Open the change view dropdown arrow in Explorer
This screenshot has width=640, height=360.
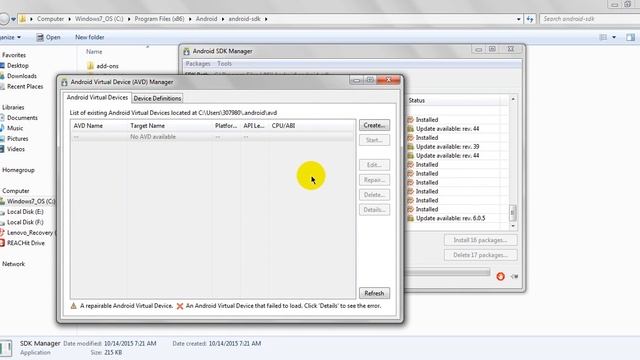[x=614, y=38]
